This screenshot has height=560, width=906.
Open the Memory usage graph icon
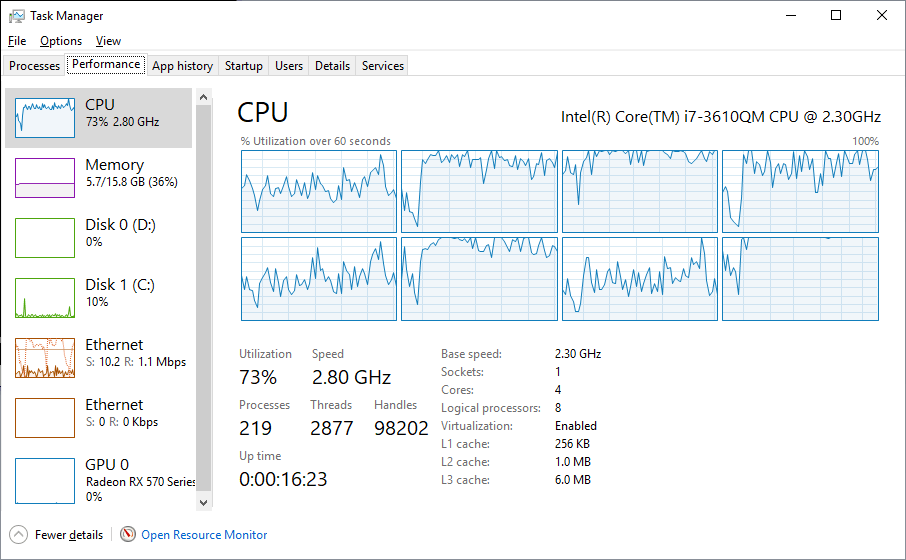(x=45, y=178)
